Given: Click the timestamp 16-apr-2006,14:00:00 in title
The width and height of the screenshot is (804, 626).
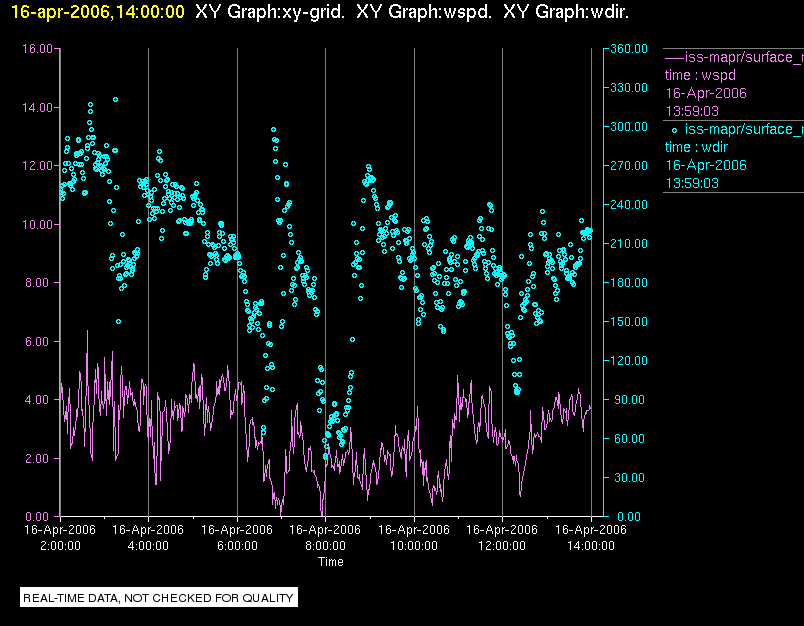Looking at the screenshot, I should pos(97,11).
